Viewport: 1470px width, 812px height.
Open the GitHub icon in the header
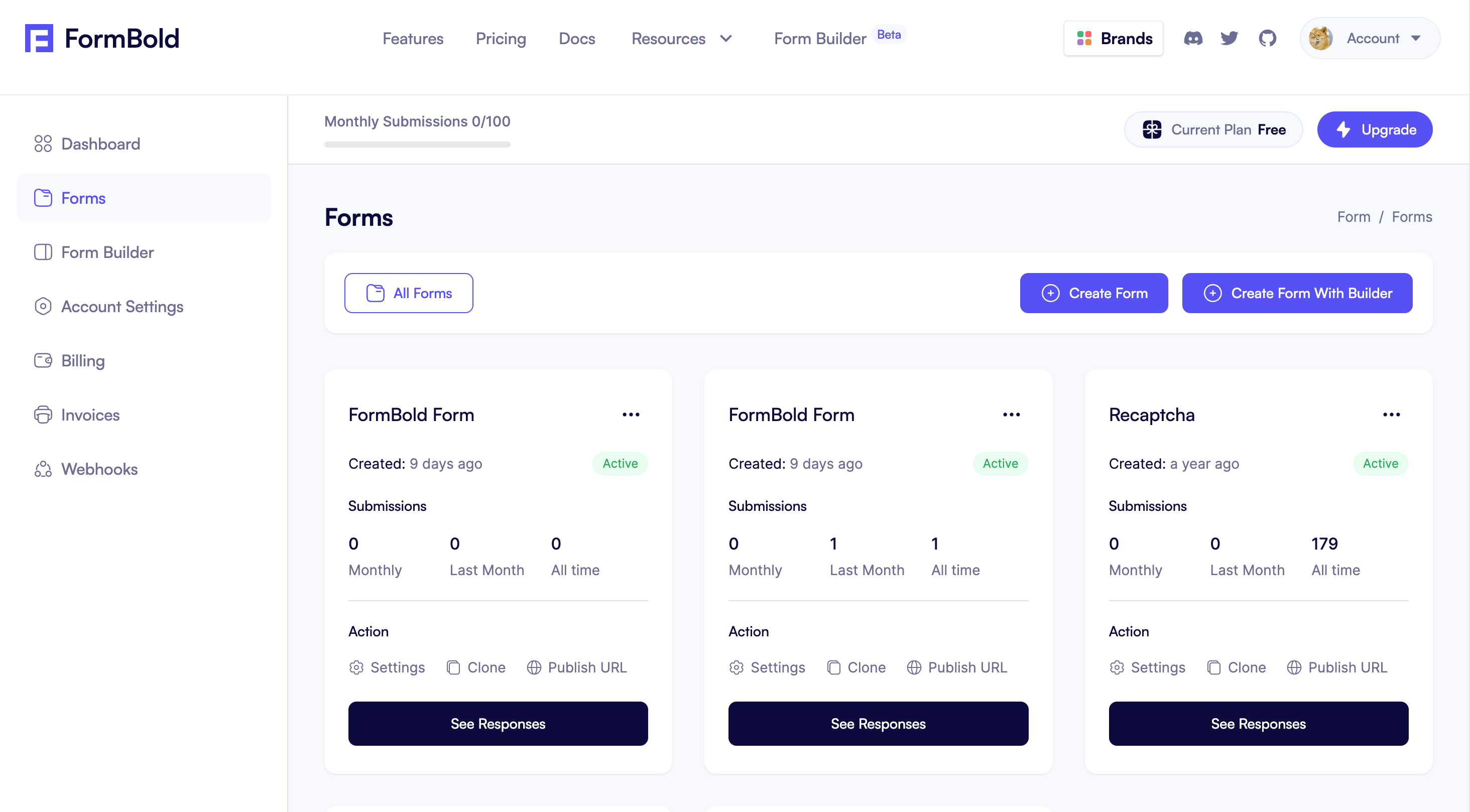[x=1267, y=38]
